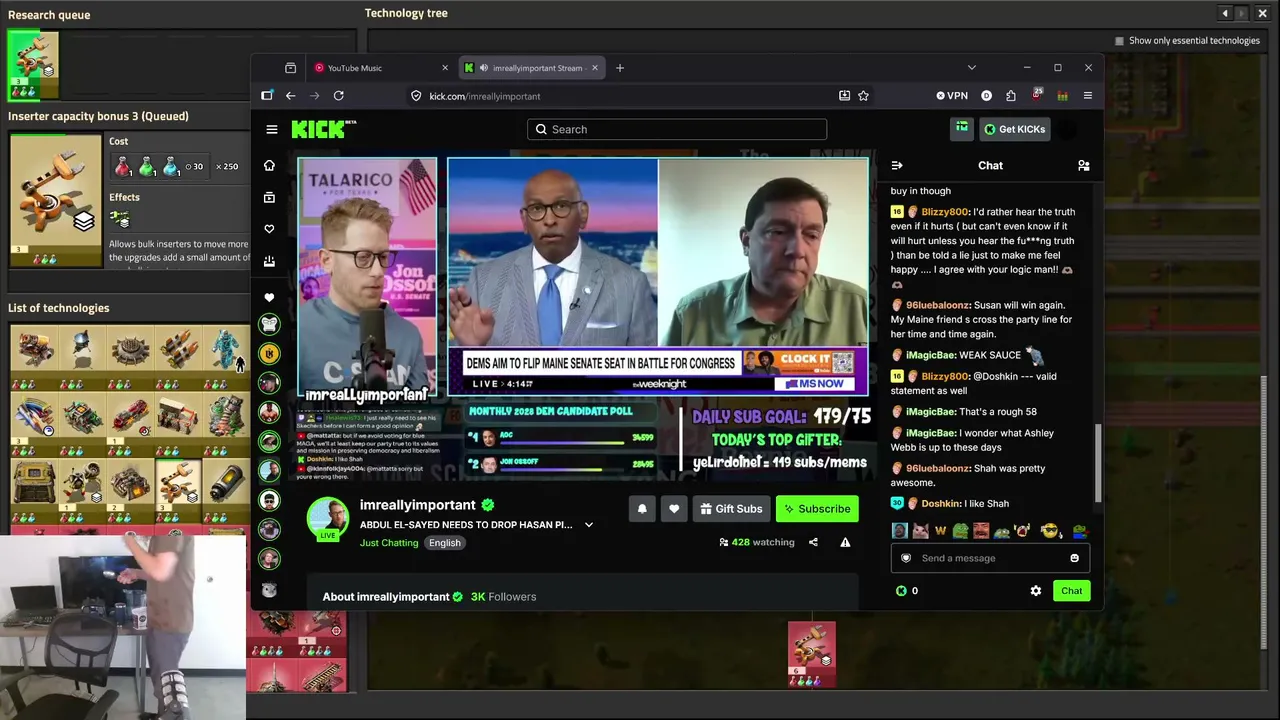Open a new browser tab
1280x720 pixels.
pos(620,68)
